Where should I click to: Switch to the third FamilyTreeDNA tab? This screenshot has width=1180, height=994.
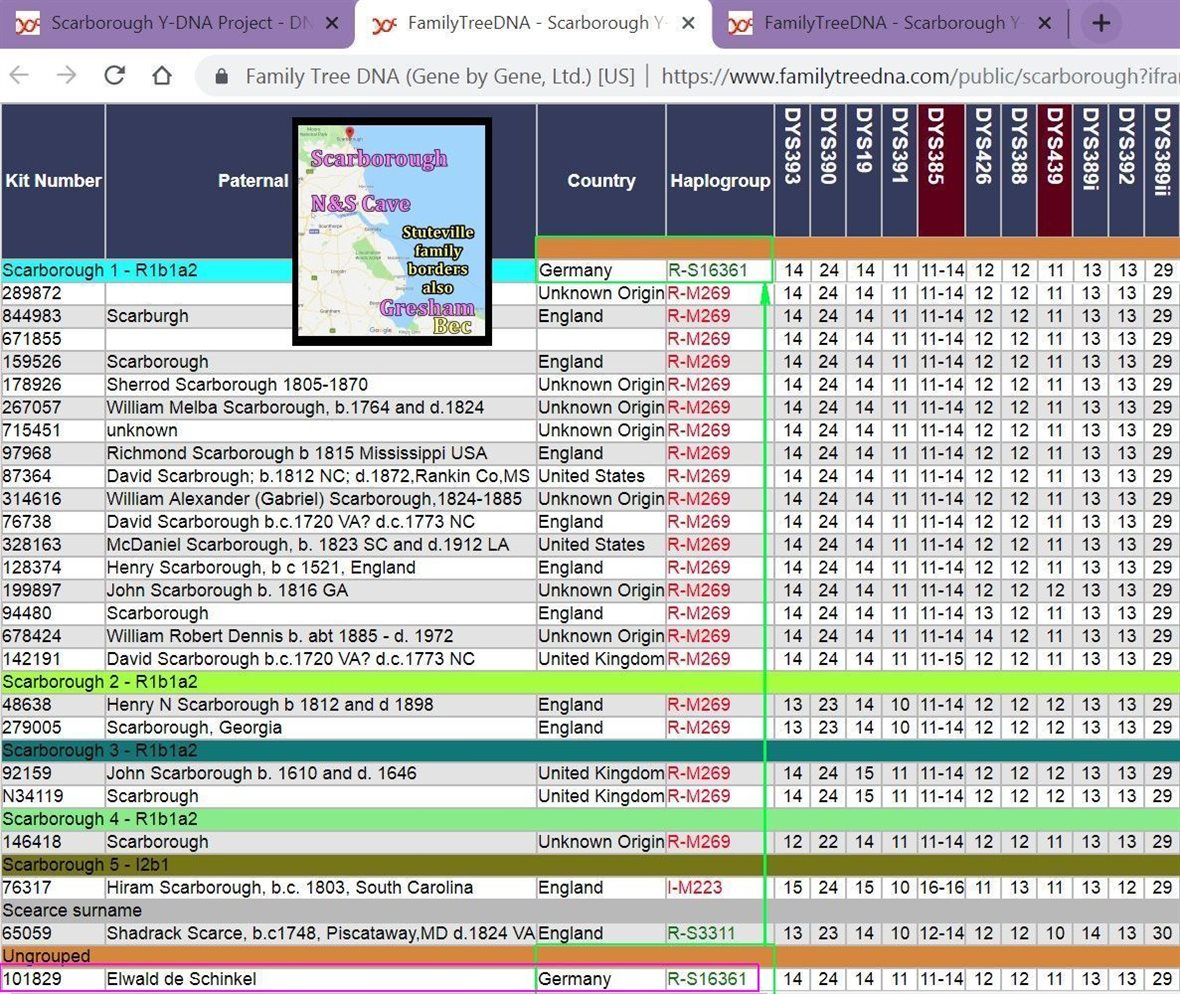tap(880, 24)
